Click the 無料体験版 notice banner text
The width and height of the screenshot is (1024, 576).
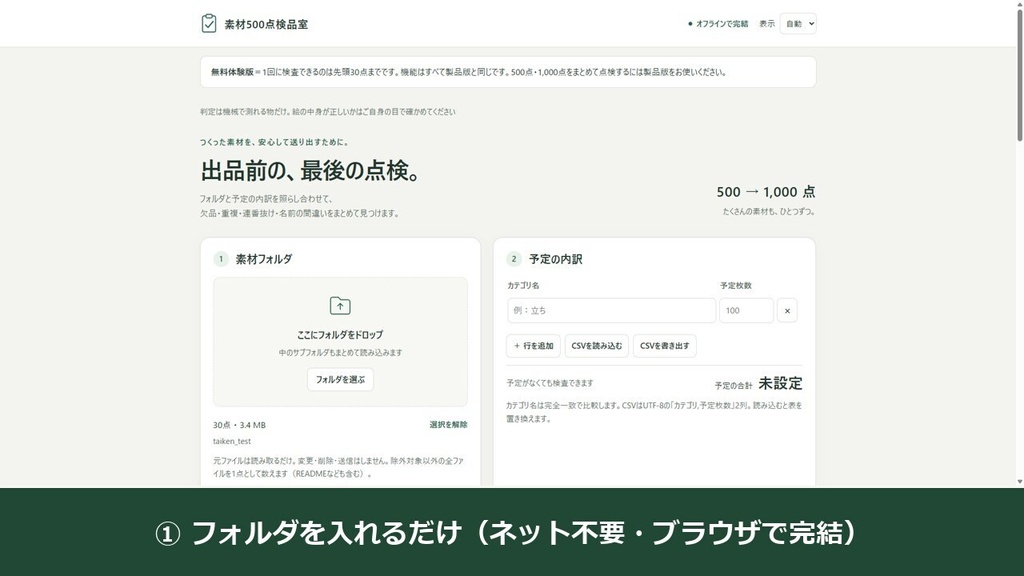click(x=468, y=72)
